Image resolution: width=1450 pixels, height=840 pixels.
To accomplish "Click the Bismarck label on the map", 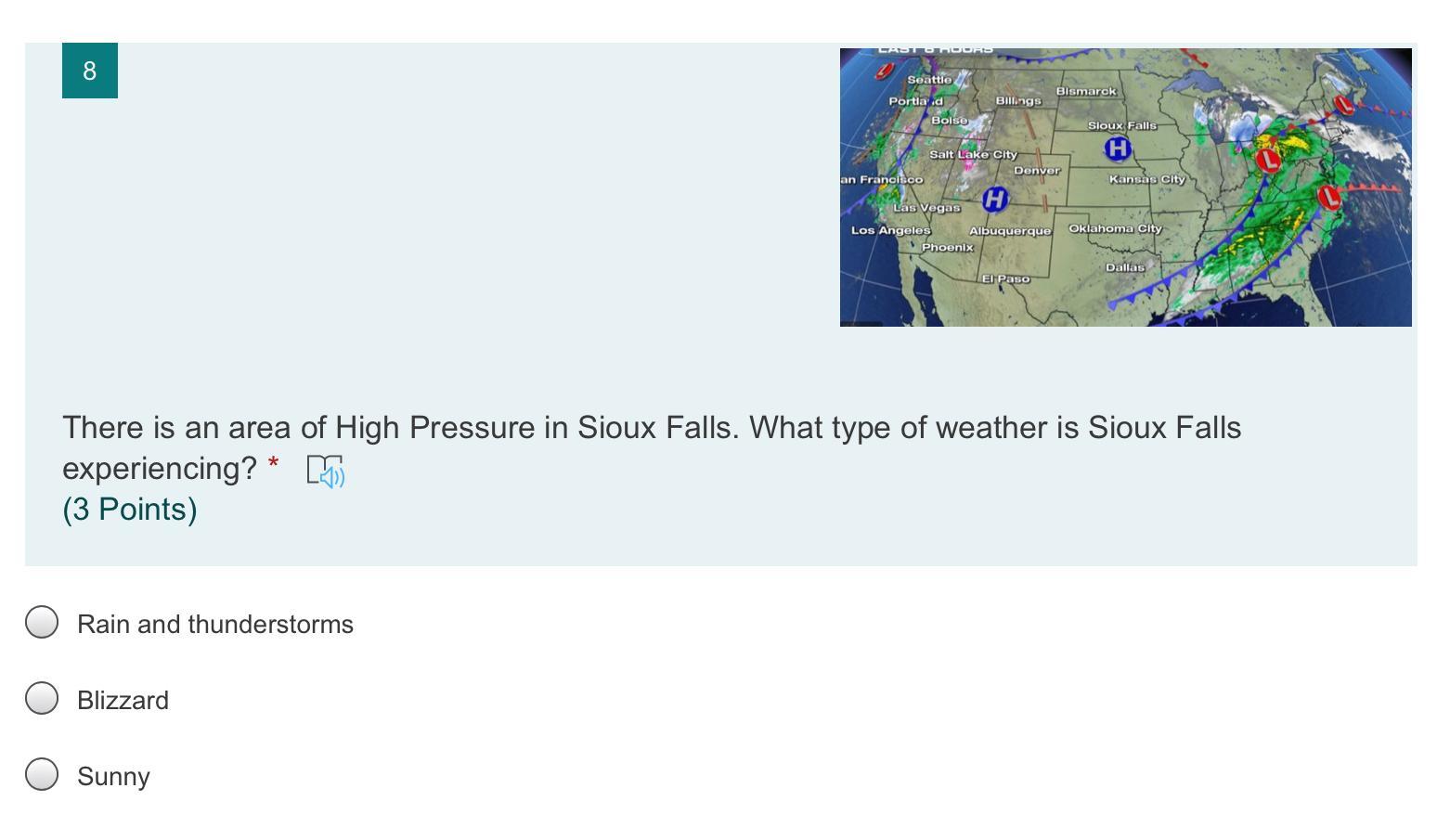I will pos(1085,92).
